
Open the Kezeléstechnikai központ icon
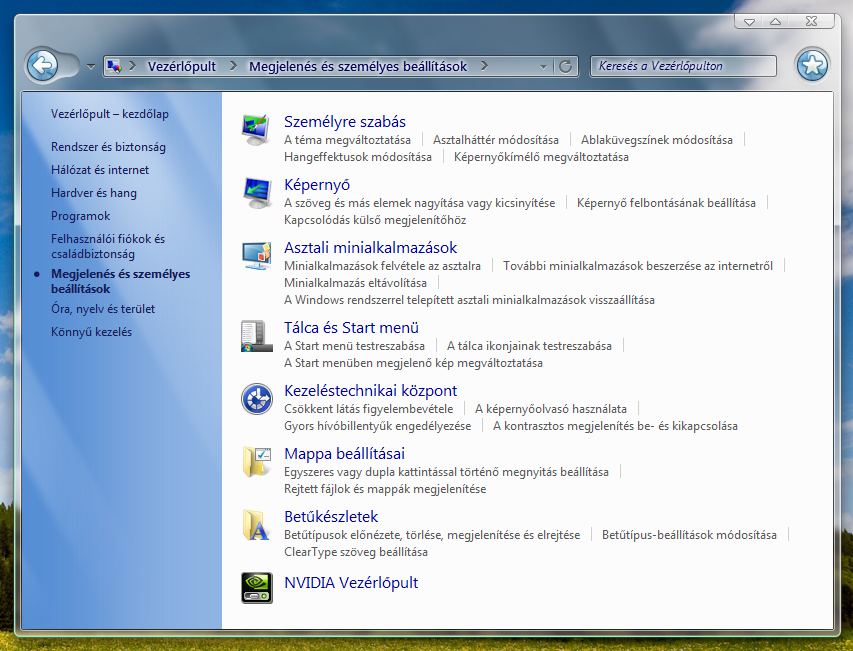[257, 399]
